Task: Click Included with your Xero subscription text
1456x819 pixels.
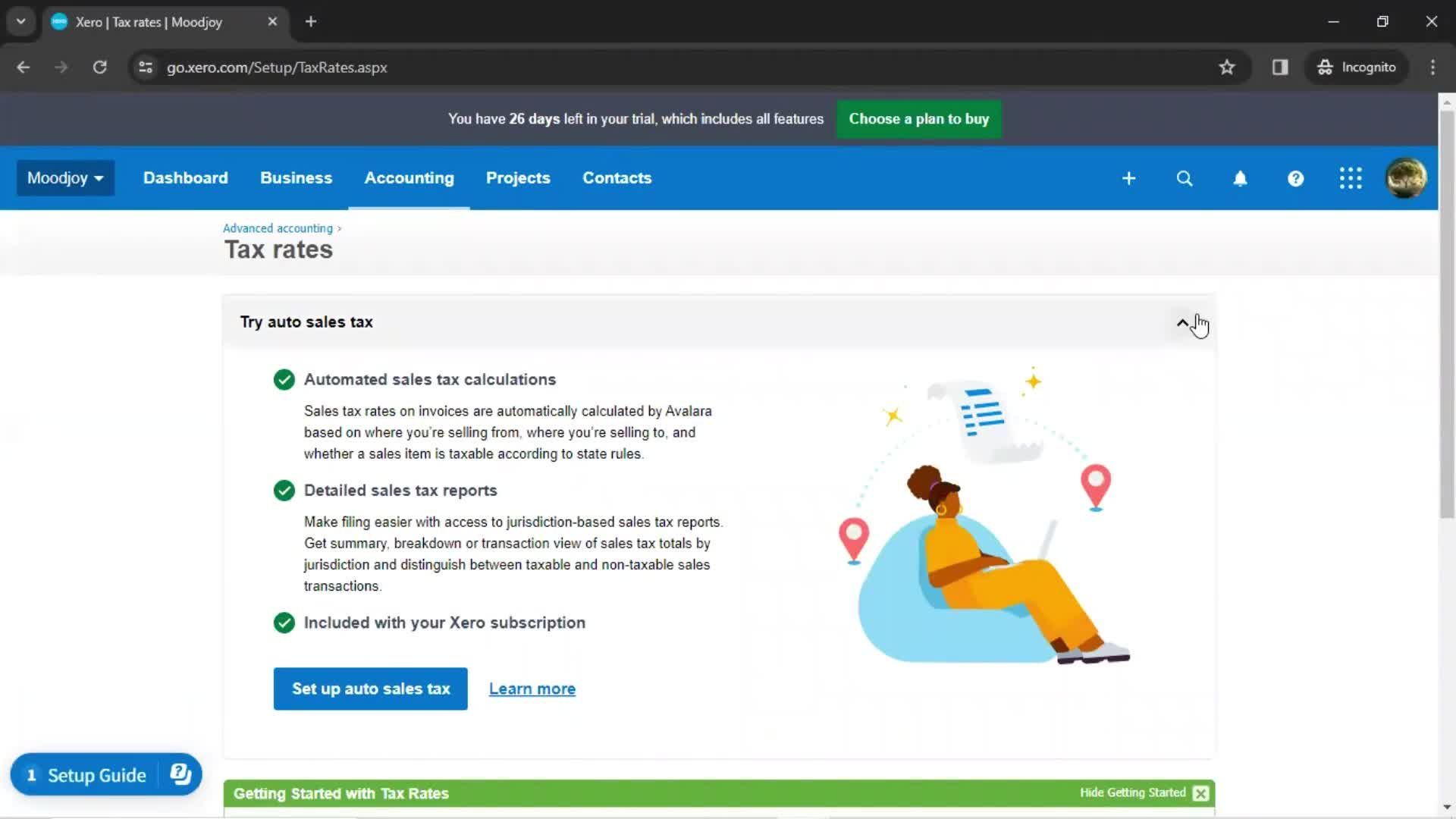Action: (444, 623)
